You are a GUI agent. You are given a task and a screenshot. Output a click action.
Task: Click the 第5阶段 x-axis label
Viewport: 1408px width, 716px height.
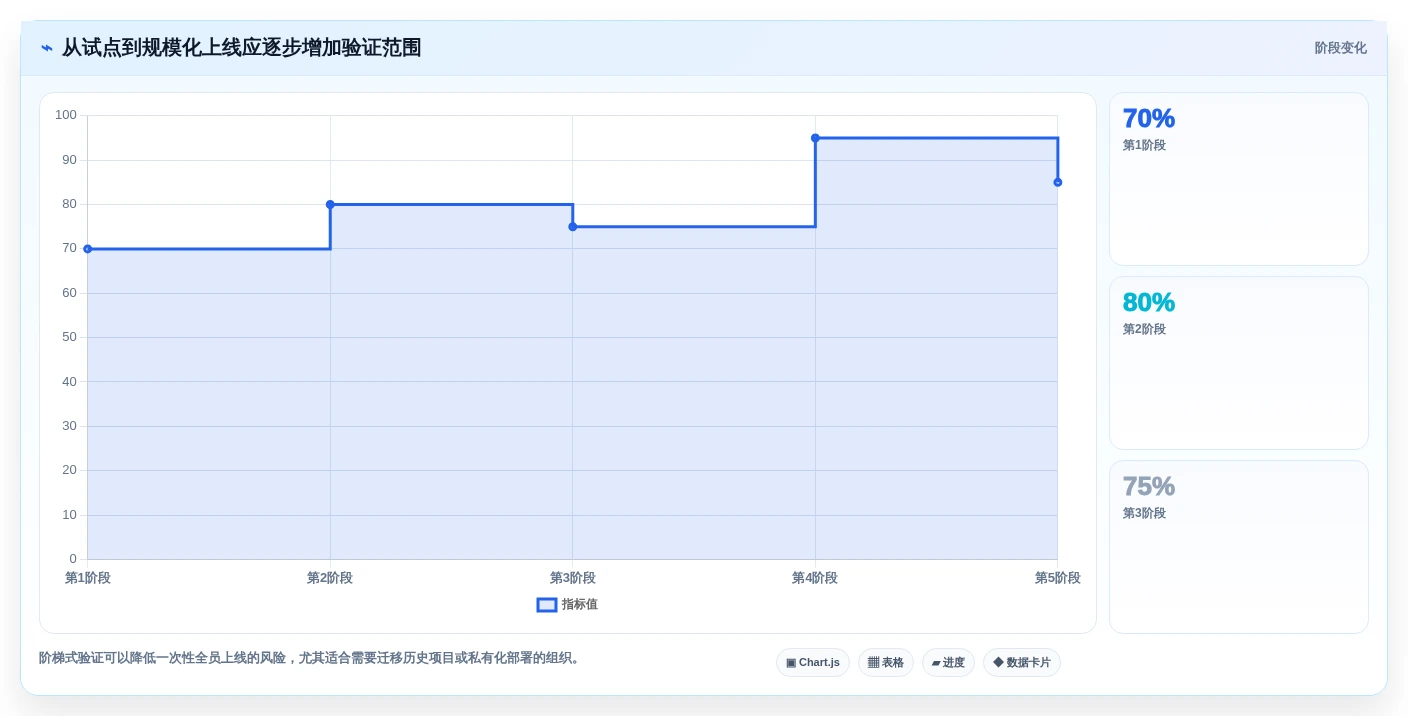[1058, 578]
